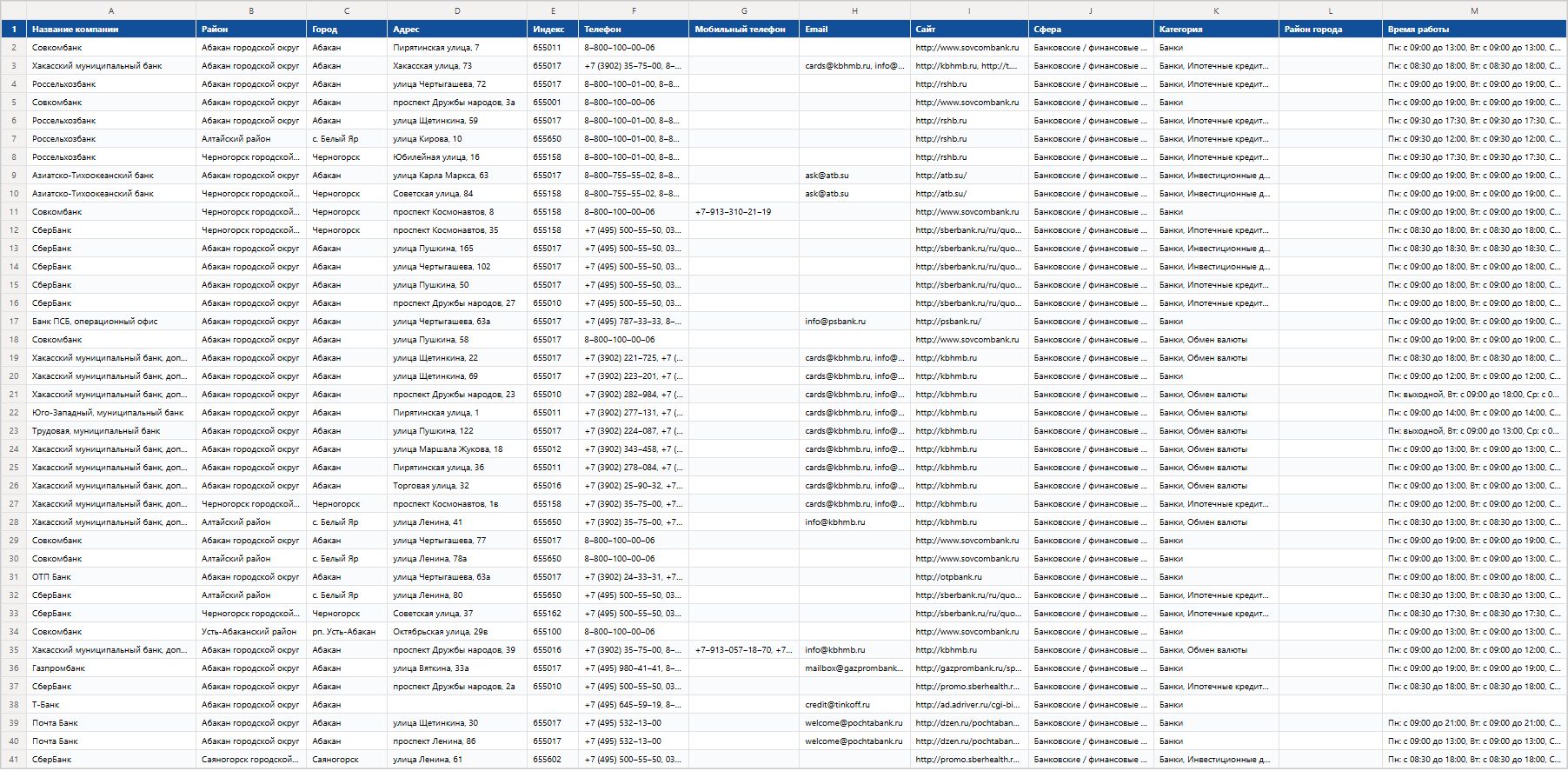Select the address "улица Кирова, 10"
1568x784 pixels.
click(457, 139)
